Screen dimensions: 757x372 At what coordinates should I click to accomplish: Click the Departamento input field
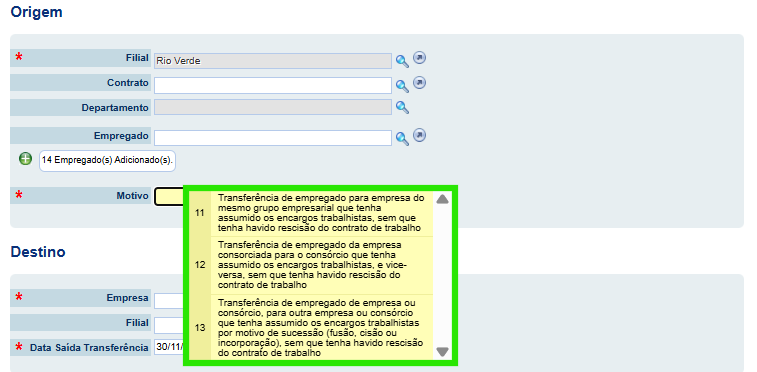[x=273, y=107]
